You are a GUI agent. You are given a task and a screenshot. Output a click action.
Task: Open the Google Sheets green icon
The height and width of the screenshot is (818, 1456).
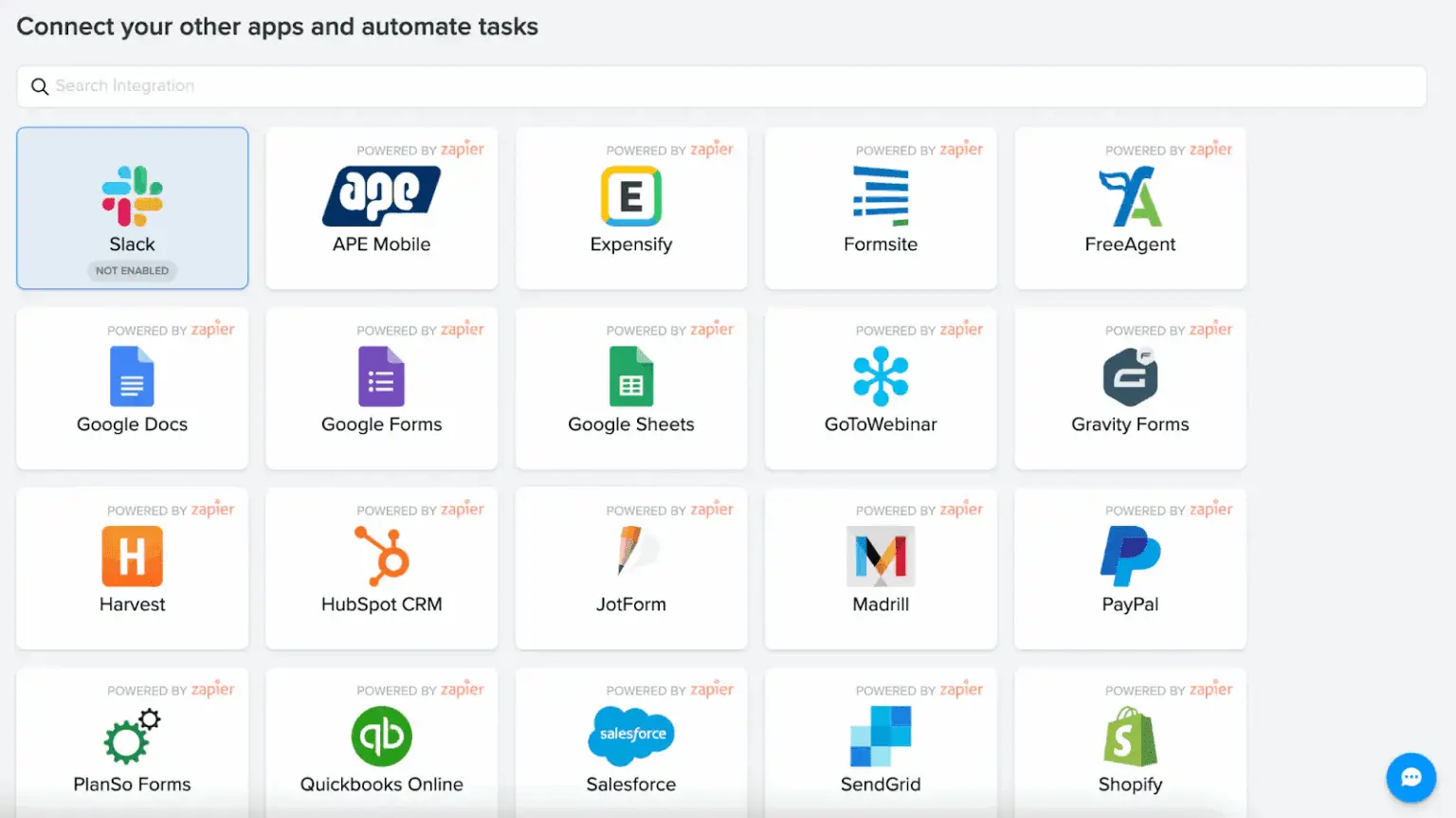(x=630, y=376)
